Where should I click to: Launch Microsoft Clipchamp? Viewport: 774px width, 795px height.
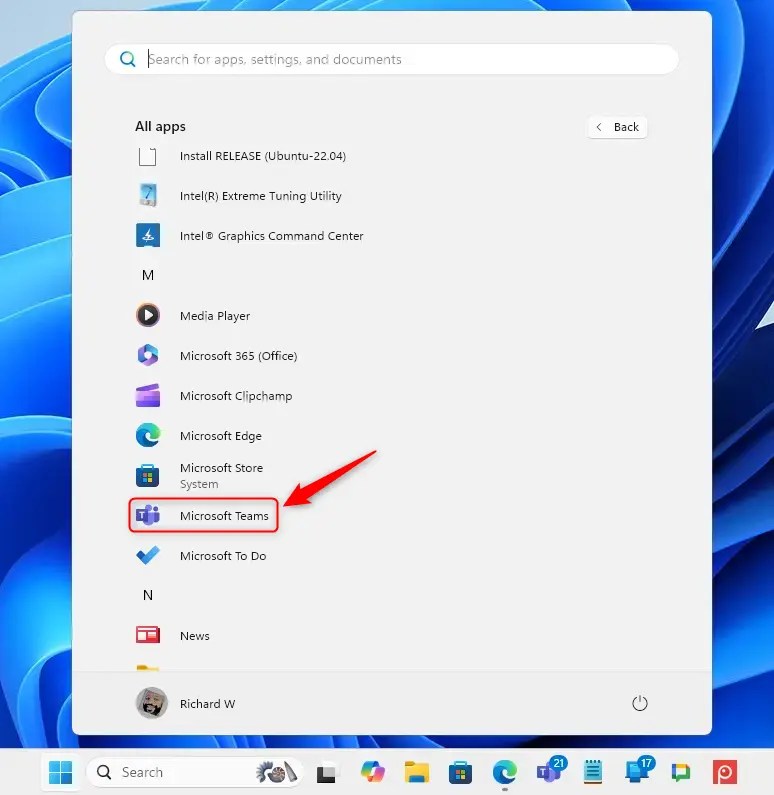click(214, 396)
